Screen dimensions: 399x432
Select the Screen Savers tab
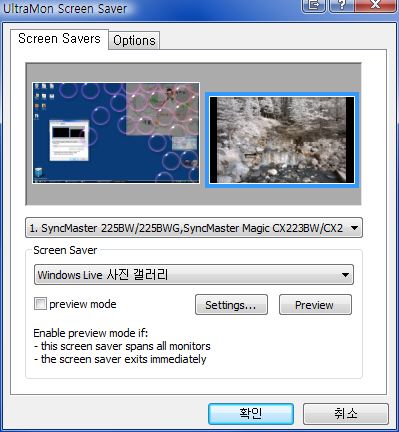point(59,39)
